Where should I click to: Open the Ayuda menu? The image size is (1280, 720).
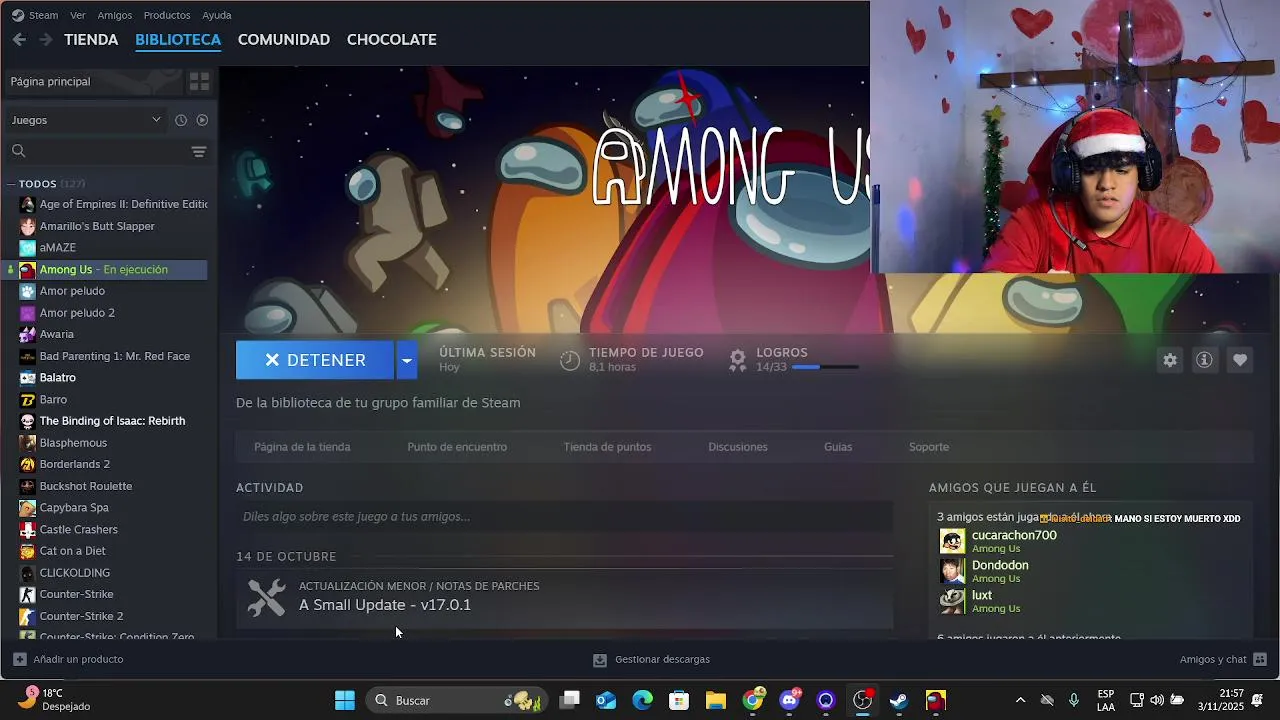217,15
